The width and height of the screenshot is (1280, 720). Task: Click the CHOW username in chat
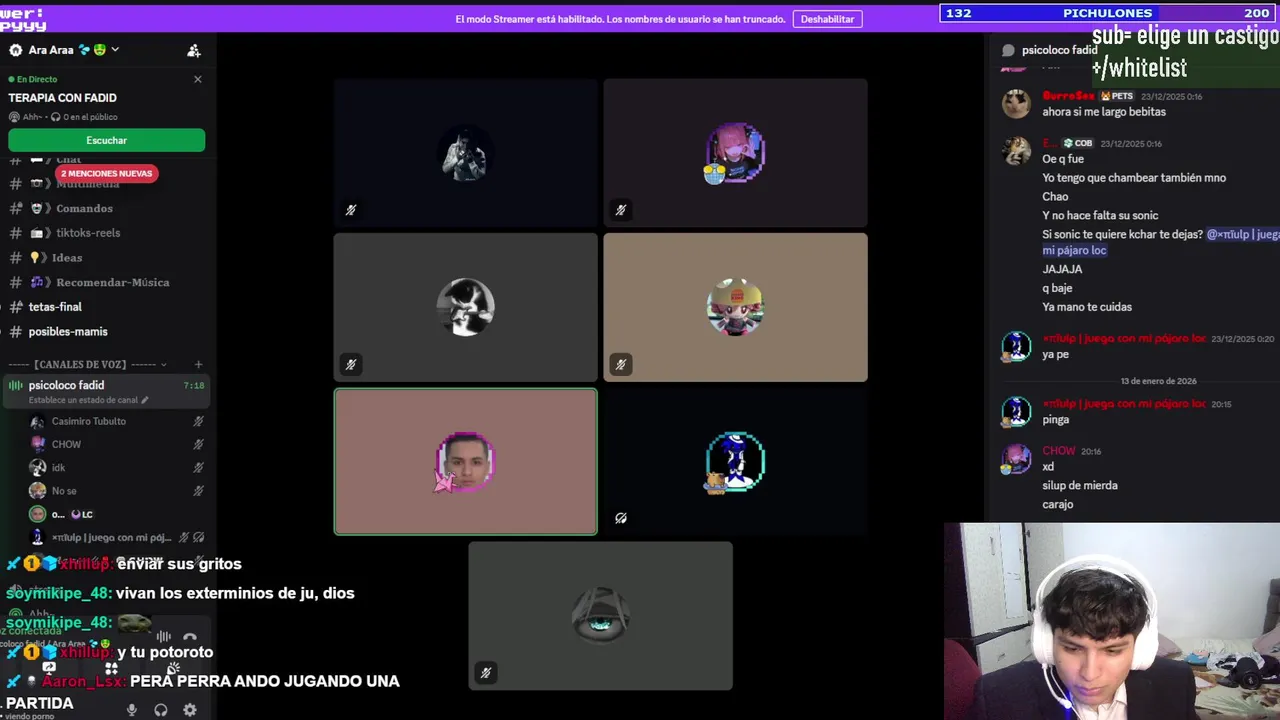coord(1058,451)
